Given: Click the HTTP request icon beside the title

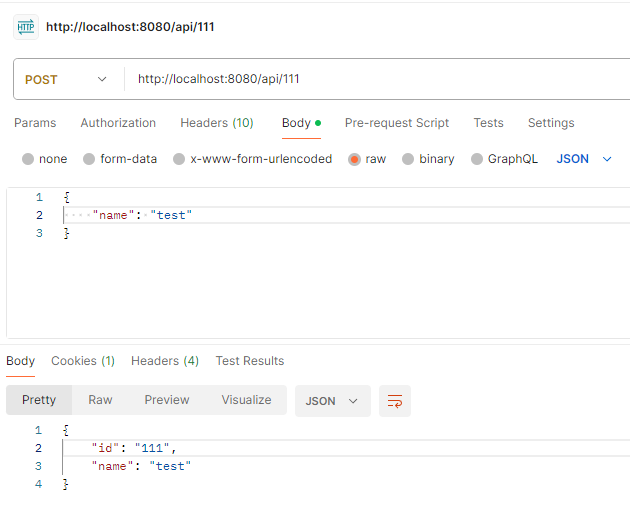Looking at the screenshot, I should pyautogui.click(x=26, y=27).
